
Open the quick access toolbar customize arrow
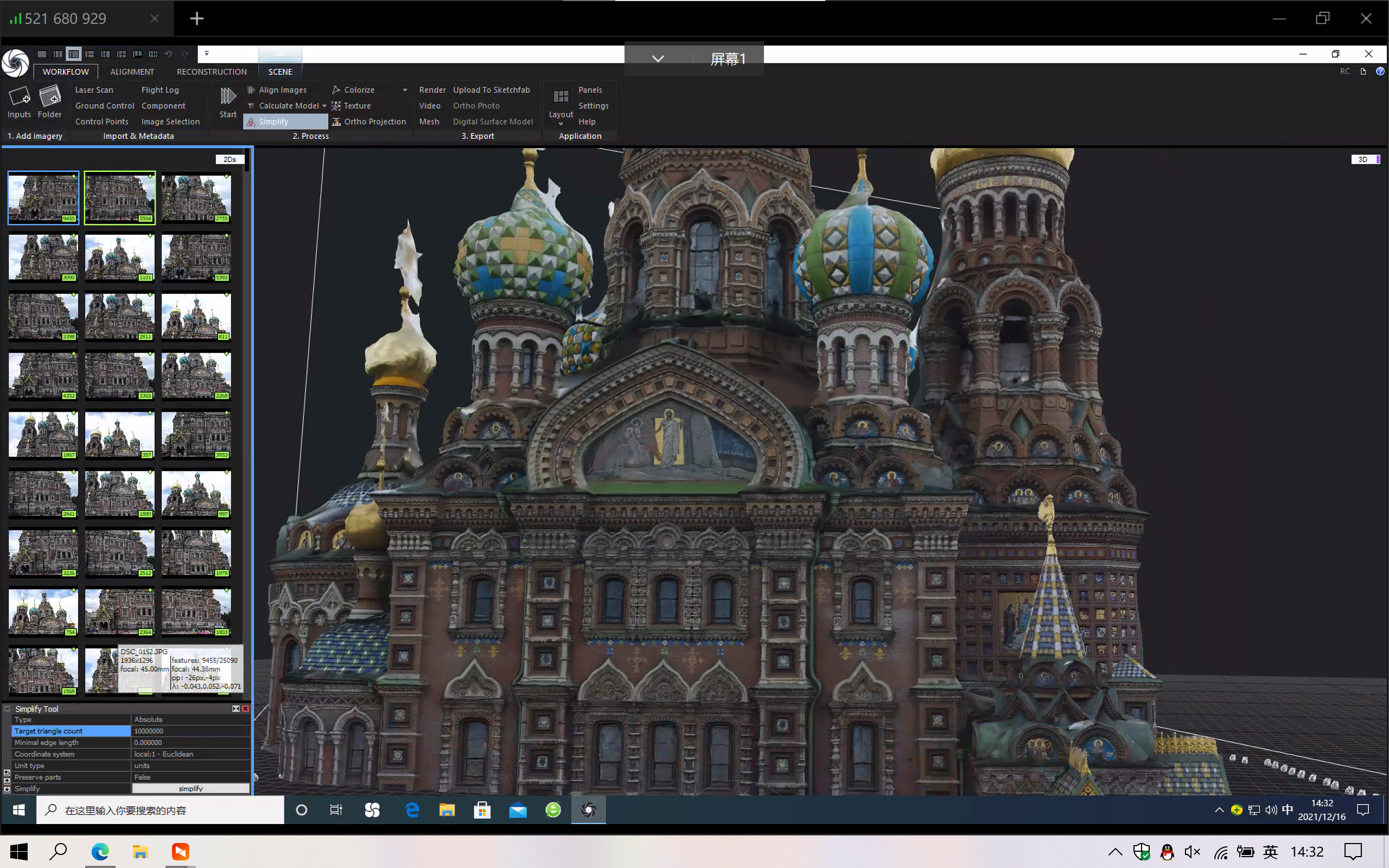click(x=207, y=53)
